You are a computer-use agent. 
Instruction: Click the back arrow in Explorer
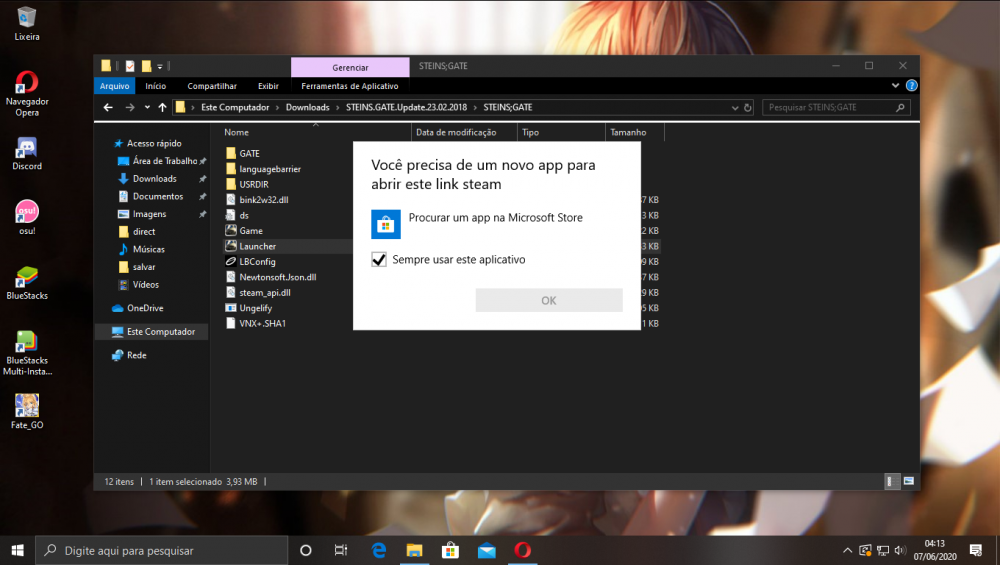point(108,107)
